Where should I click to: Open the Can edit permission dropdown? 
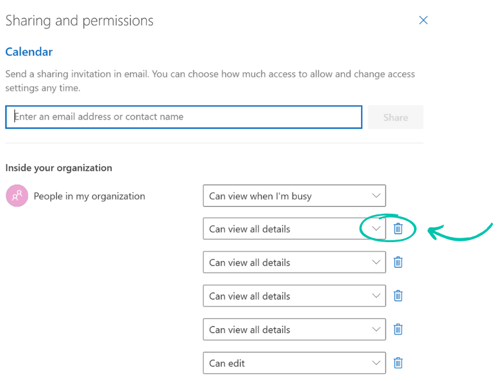coord(294,363)
